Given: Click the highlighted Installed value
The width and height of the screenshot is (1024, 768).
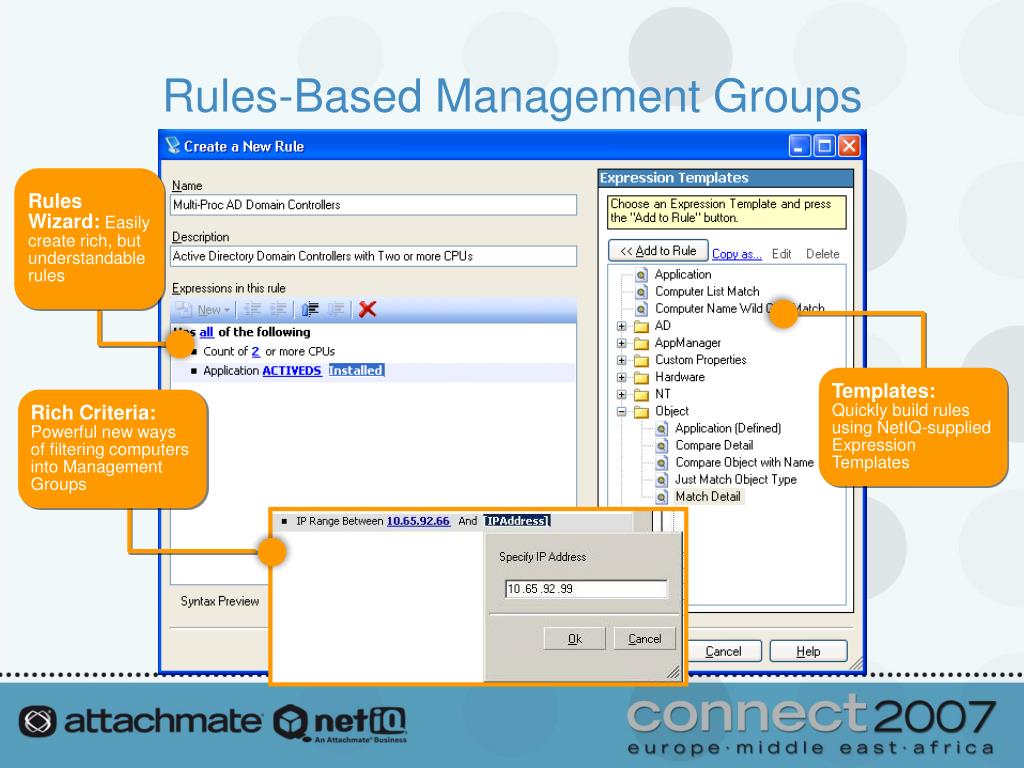Looking at the screenshot, I should [x=356, y=370].
